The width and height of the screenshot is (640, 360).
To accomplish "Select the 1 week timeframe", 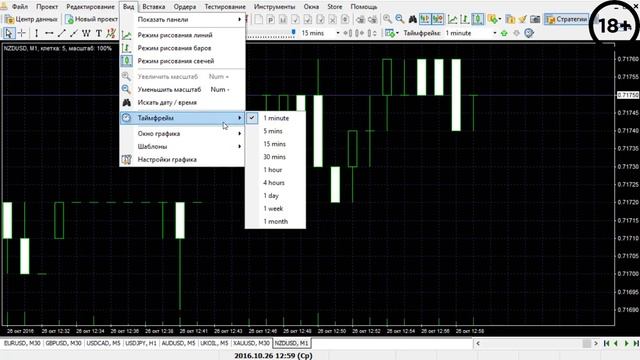I will 276,209.
